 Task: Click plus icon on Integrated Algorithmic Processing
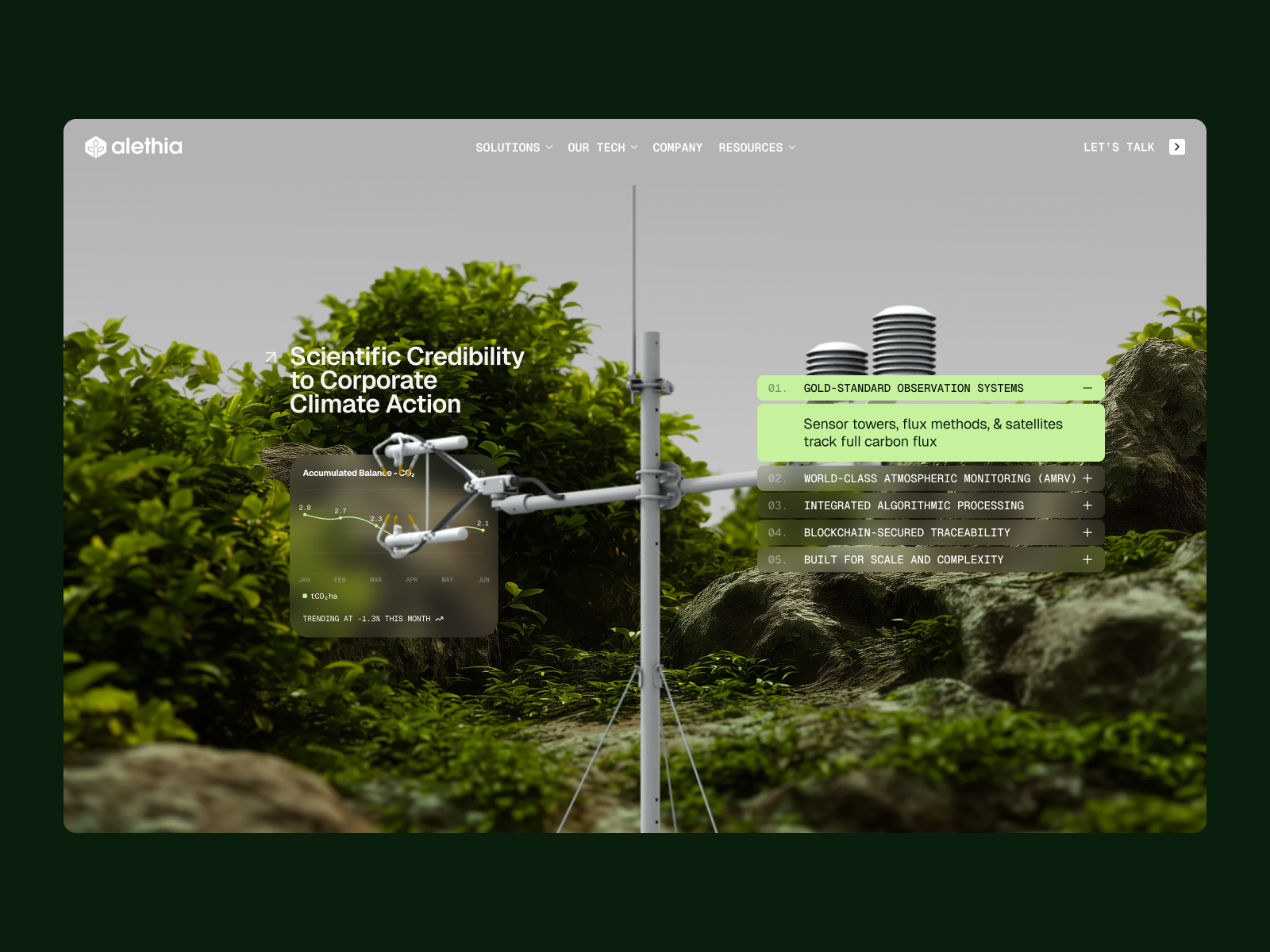(1087, 505)
